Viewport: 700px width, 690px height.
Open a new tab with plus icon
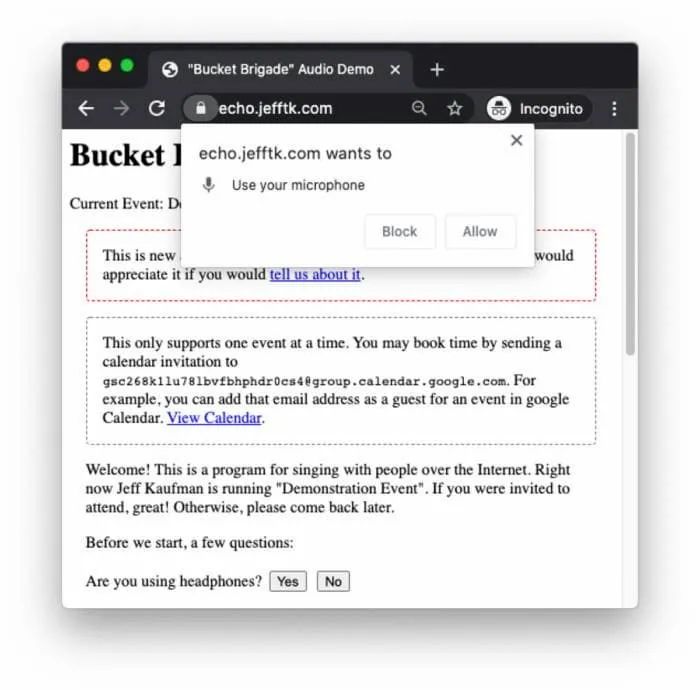(437, 70)
